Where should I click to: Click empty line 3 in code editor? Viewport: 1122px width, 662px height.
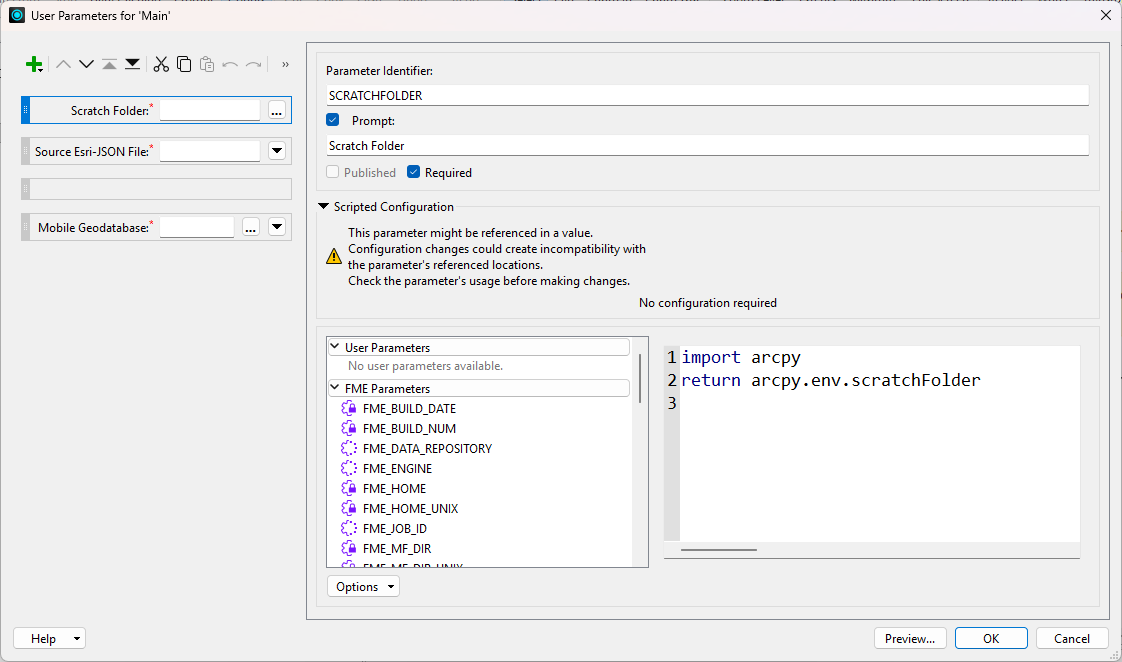pyautogui.click(x=879, y=403)
